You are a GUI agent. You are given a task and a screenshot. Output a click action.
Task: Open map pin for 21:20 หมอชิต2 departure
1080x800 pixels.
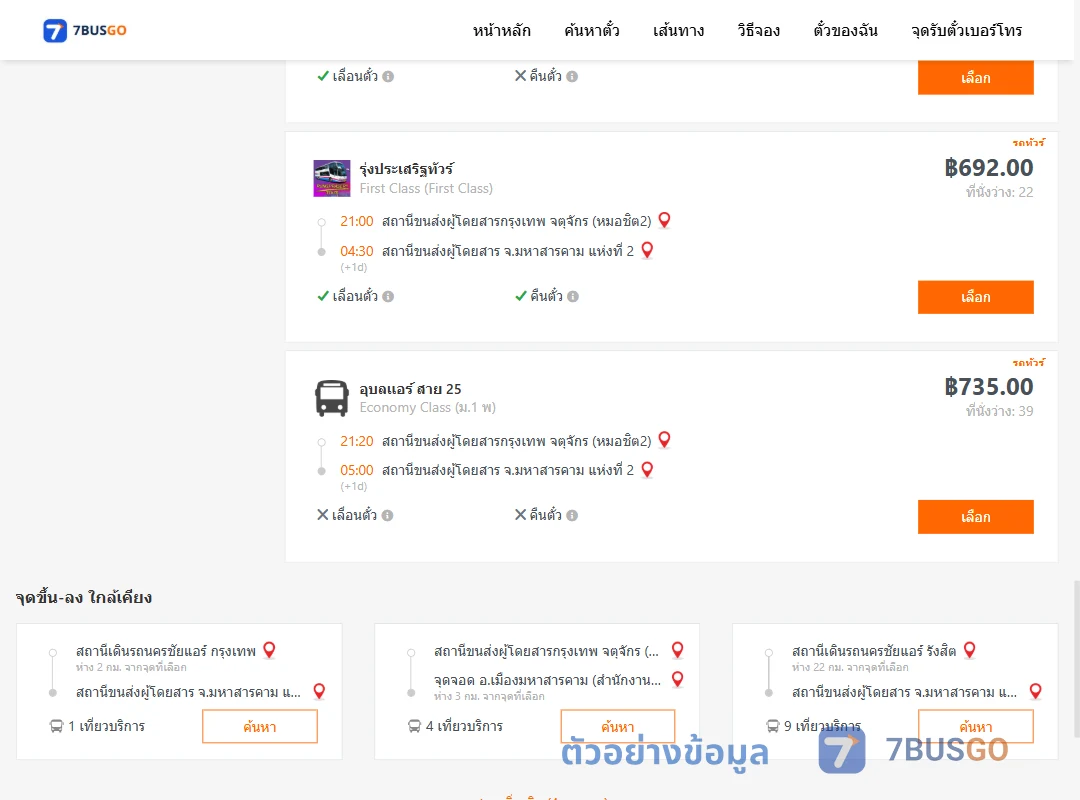(665, 440)
